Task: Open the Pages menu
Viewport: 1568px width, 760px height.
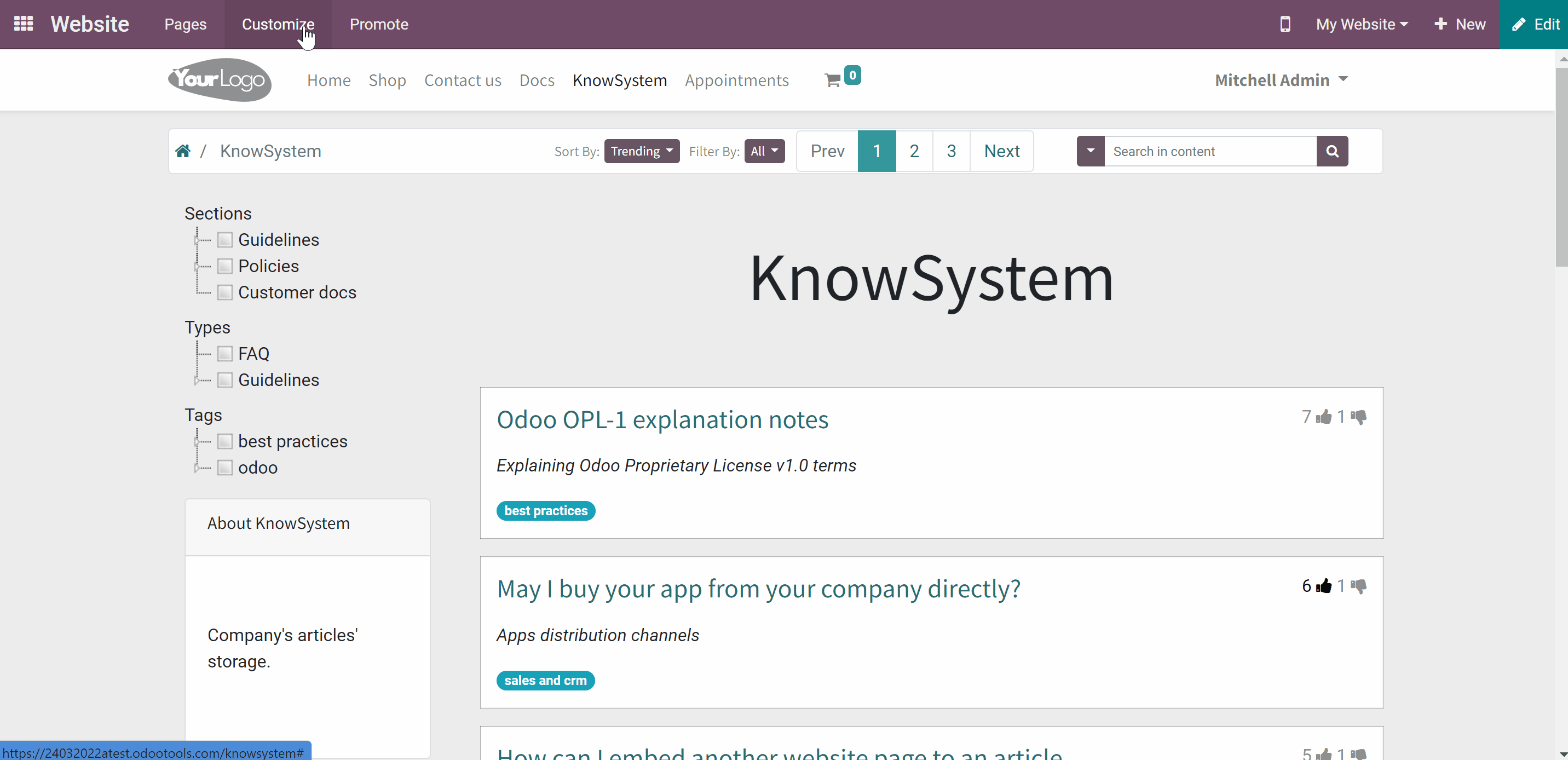Action: click(x=185, y=24)
